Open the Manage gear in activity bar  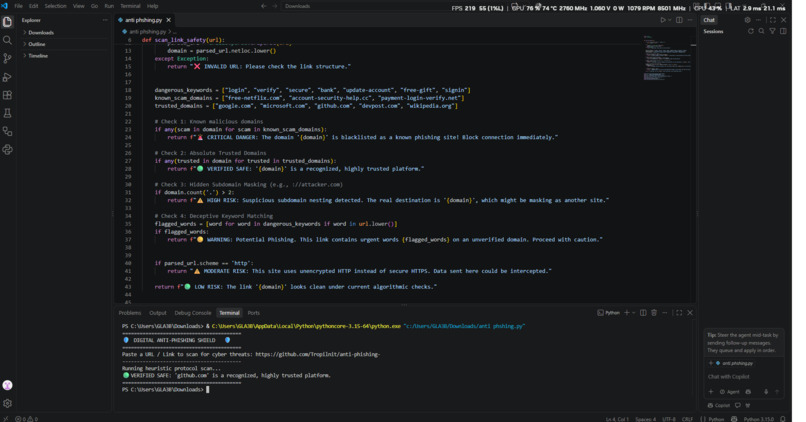[7, 403]
